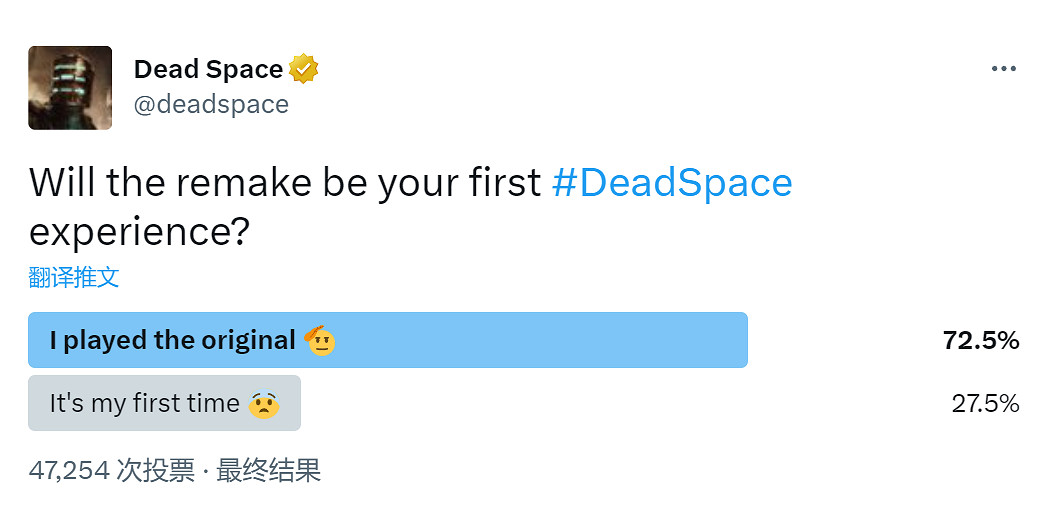Click the fearful face emoji

click(x=264, y=403)
